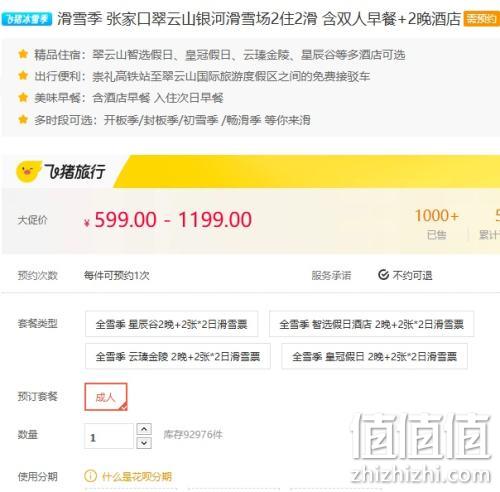
Task: Select package 全雪季 云臻金陵 2晚
Action: tap(178, 356)
